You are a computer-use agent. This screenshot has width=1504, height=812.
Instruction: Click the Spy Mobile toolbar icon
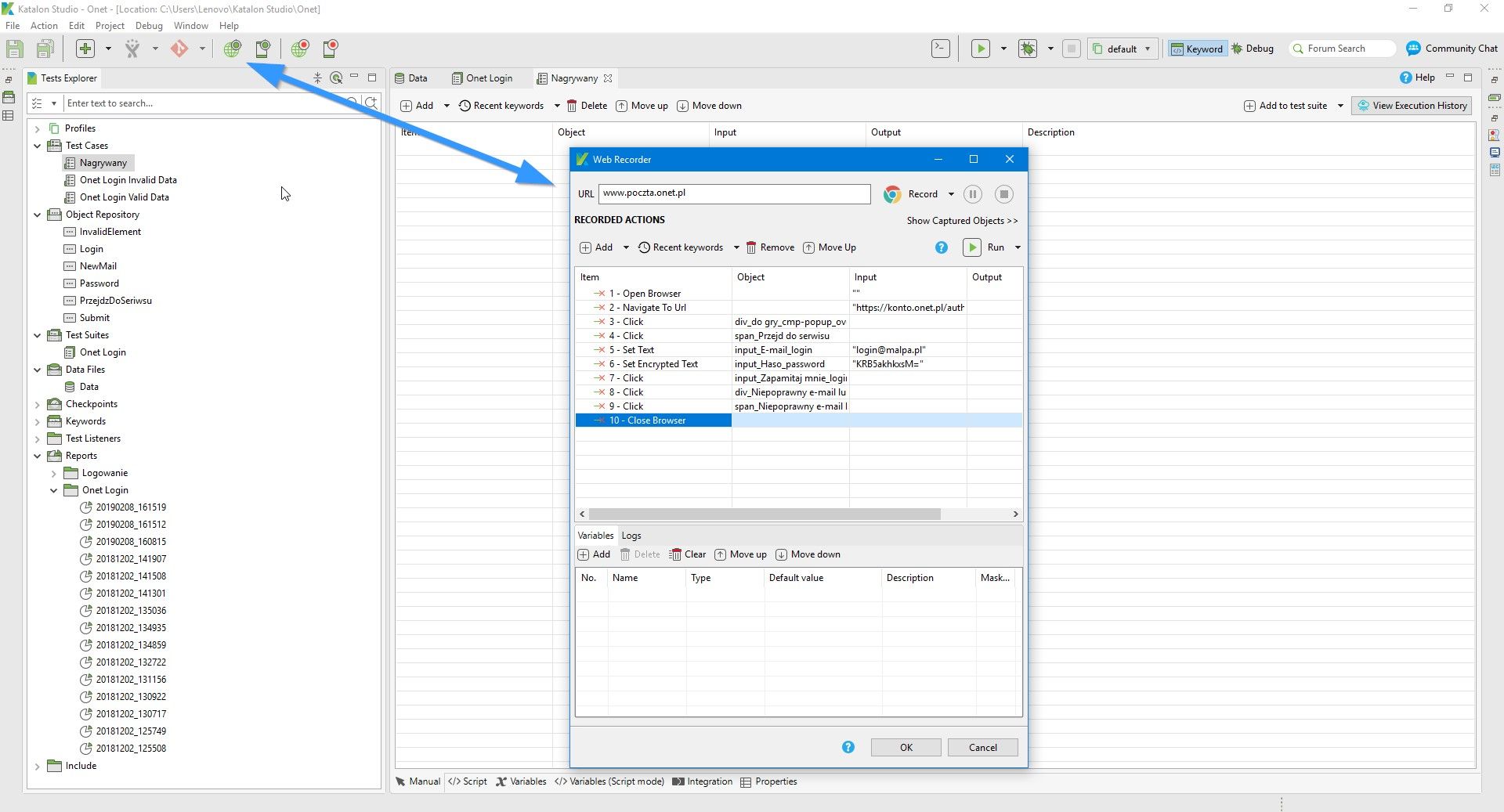coord(263,49)
